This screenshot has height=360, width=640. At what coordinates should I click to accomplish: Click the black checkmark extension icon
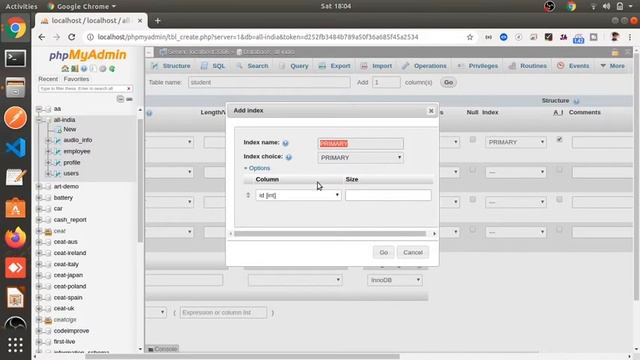point(549,37)
